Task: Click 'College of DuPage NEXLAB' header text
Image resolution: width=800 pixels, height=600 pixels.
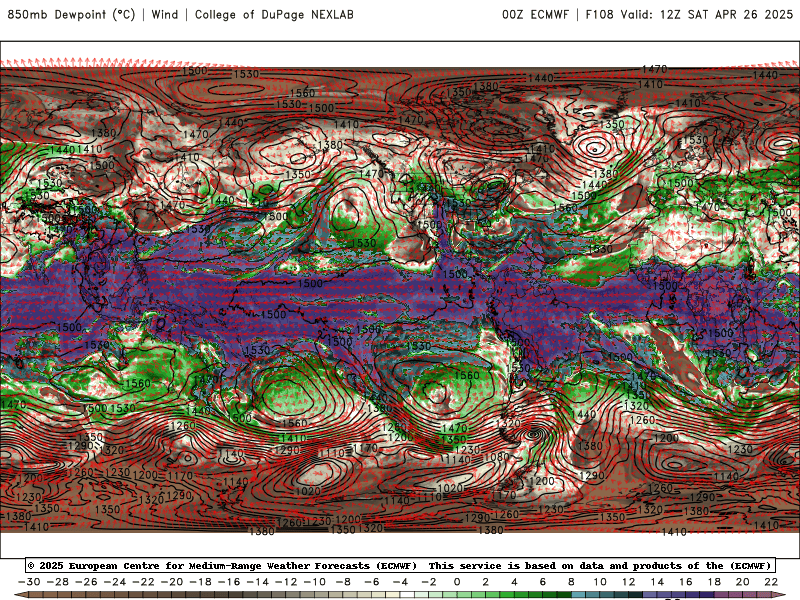Action: (274, 14)
